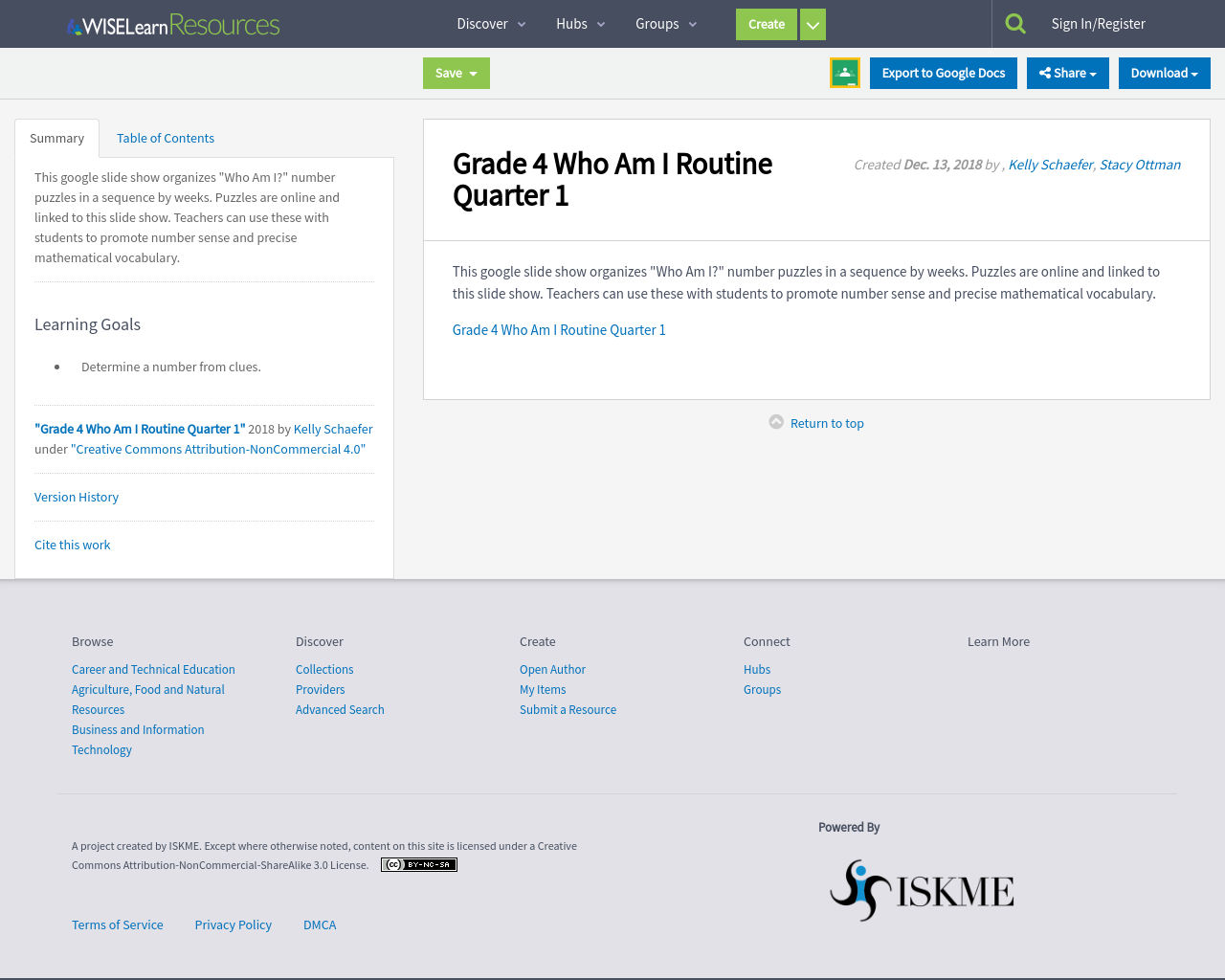The height and width of the screenshot is (980, 1225).
Task: Click the Creative Commons BY-NC-SA license badge
Action: click(418, 863)
